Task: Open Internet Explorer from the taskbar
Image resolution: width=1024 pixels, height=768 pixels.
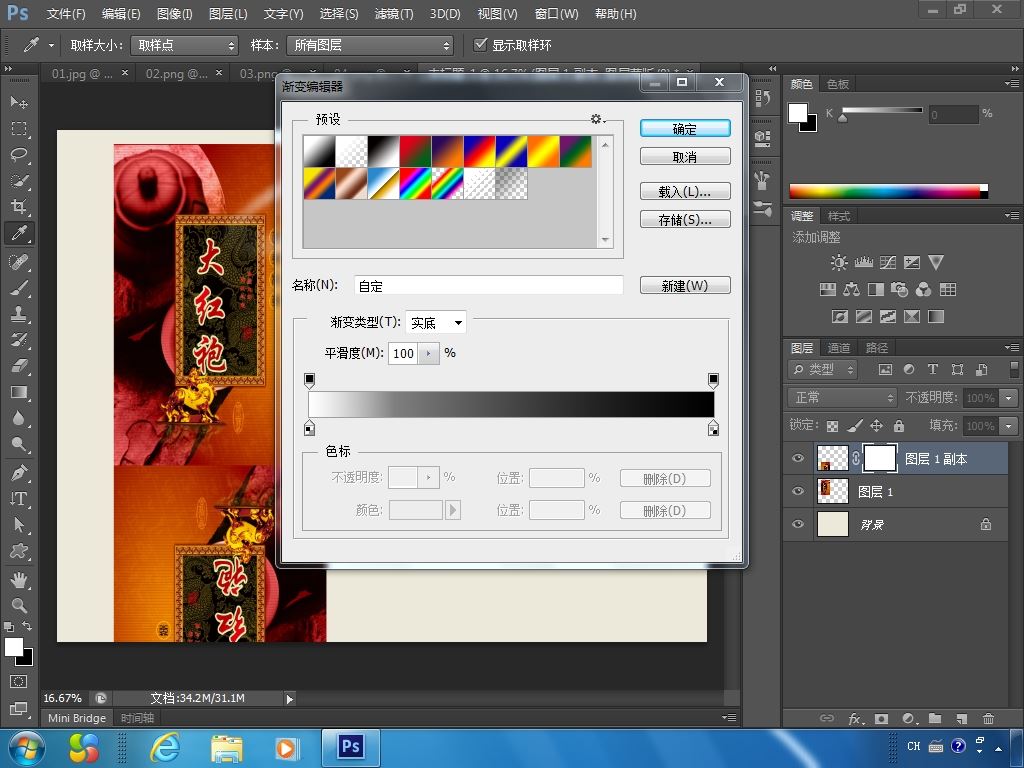Action: pyautogui.click(x=164, y=747)
